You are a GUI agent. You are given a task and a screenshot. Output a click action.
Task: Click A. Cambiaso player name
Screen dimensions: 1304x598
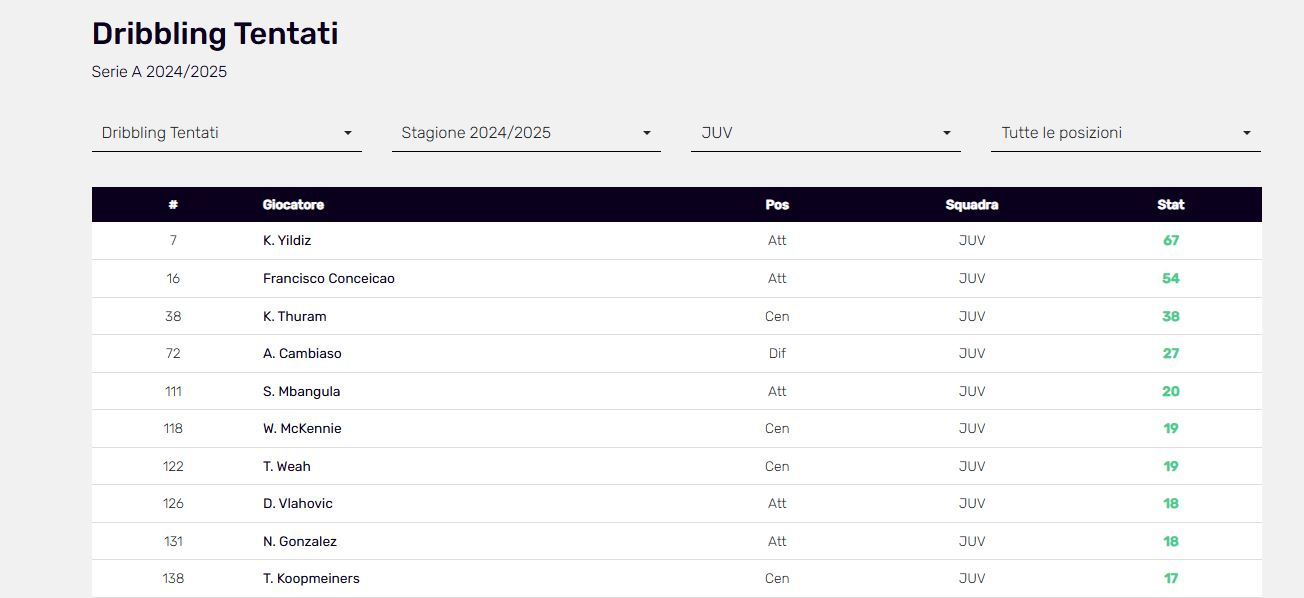pyautogui.click(x=302, y=354)
